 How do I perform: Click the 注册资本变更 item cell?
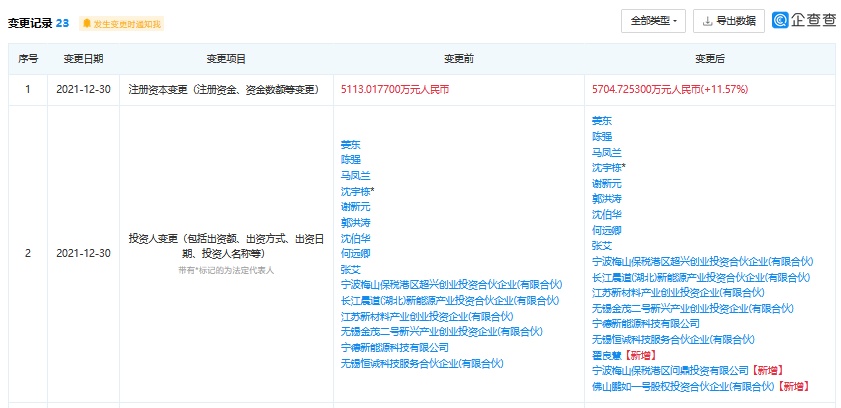tap(224, 90)
